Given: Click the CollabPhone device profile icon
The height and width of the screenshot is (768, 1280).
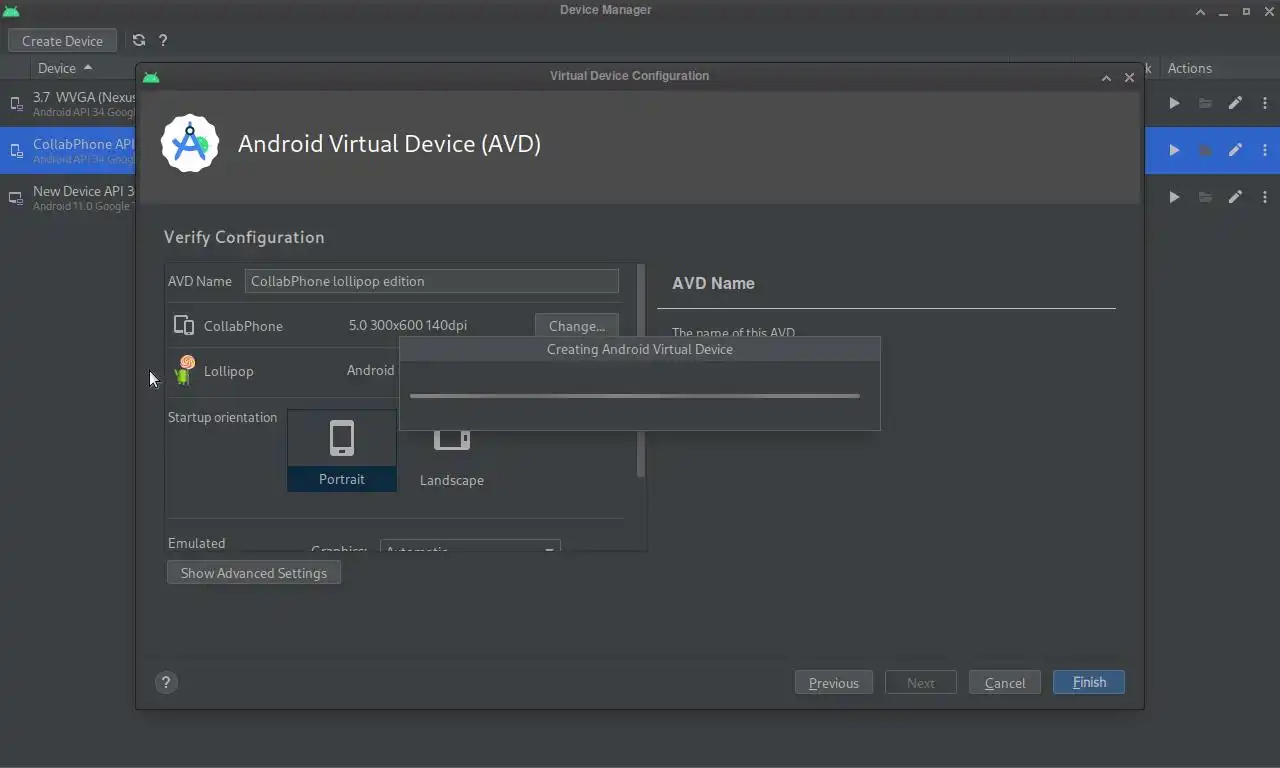Looking at the screenshot, I should tap(183, 325).
